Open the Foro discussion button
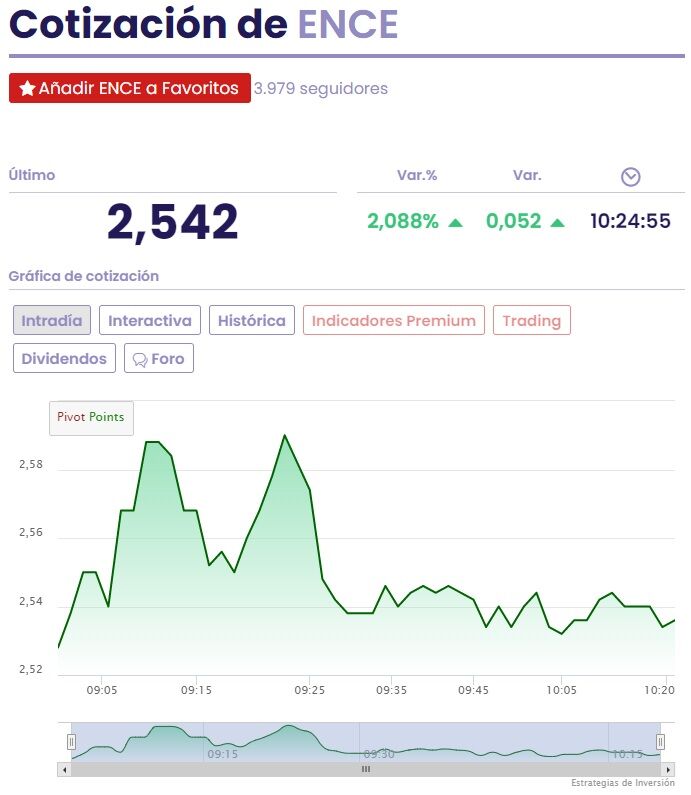Screen dimensions: 691x795 click(159, 358)
